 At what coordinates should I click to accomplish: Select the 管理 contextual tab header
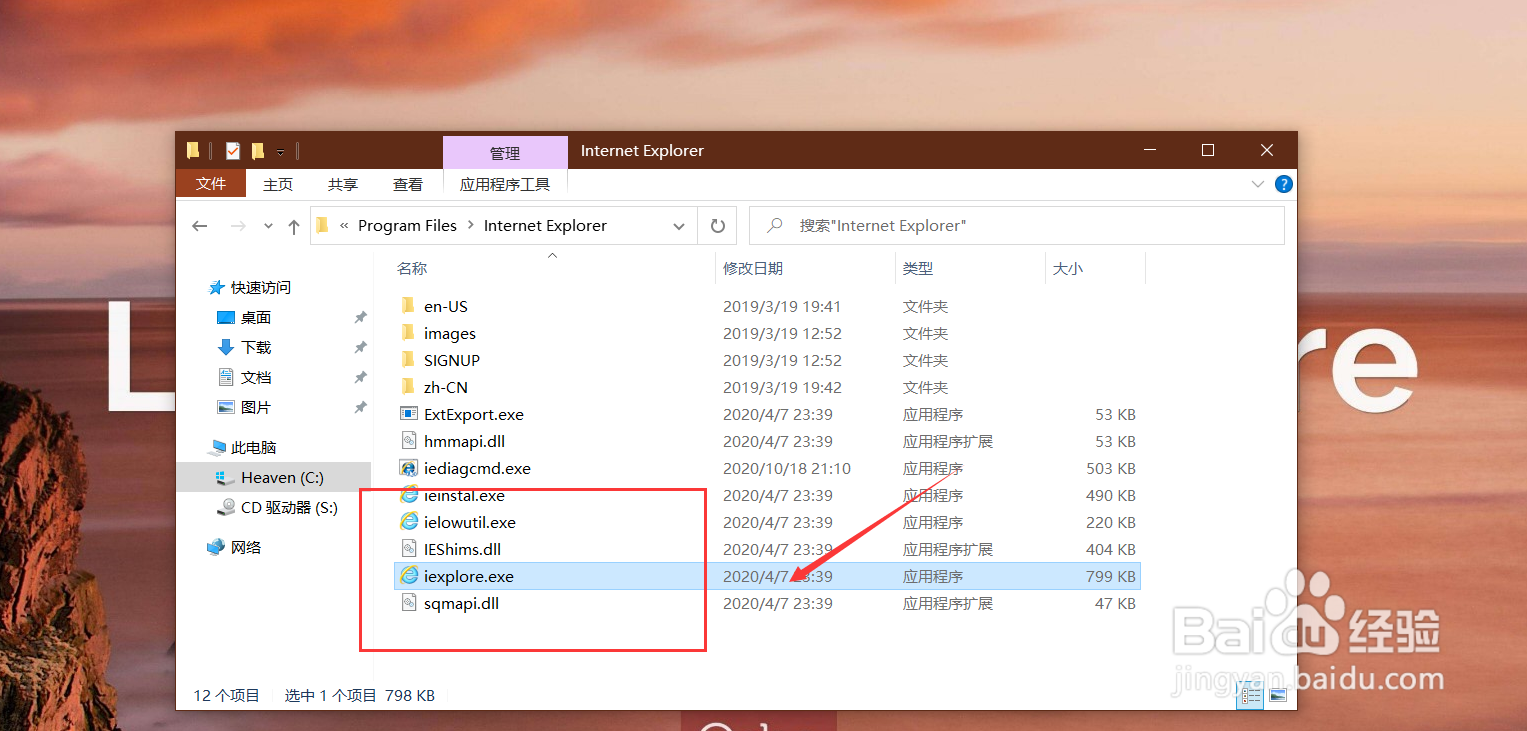pos(505,153)
